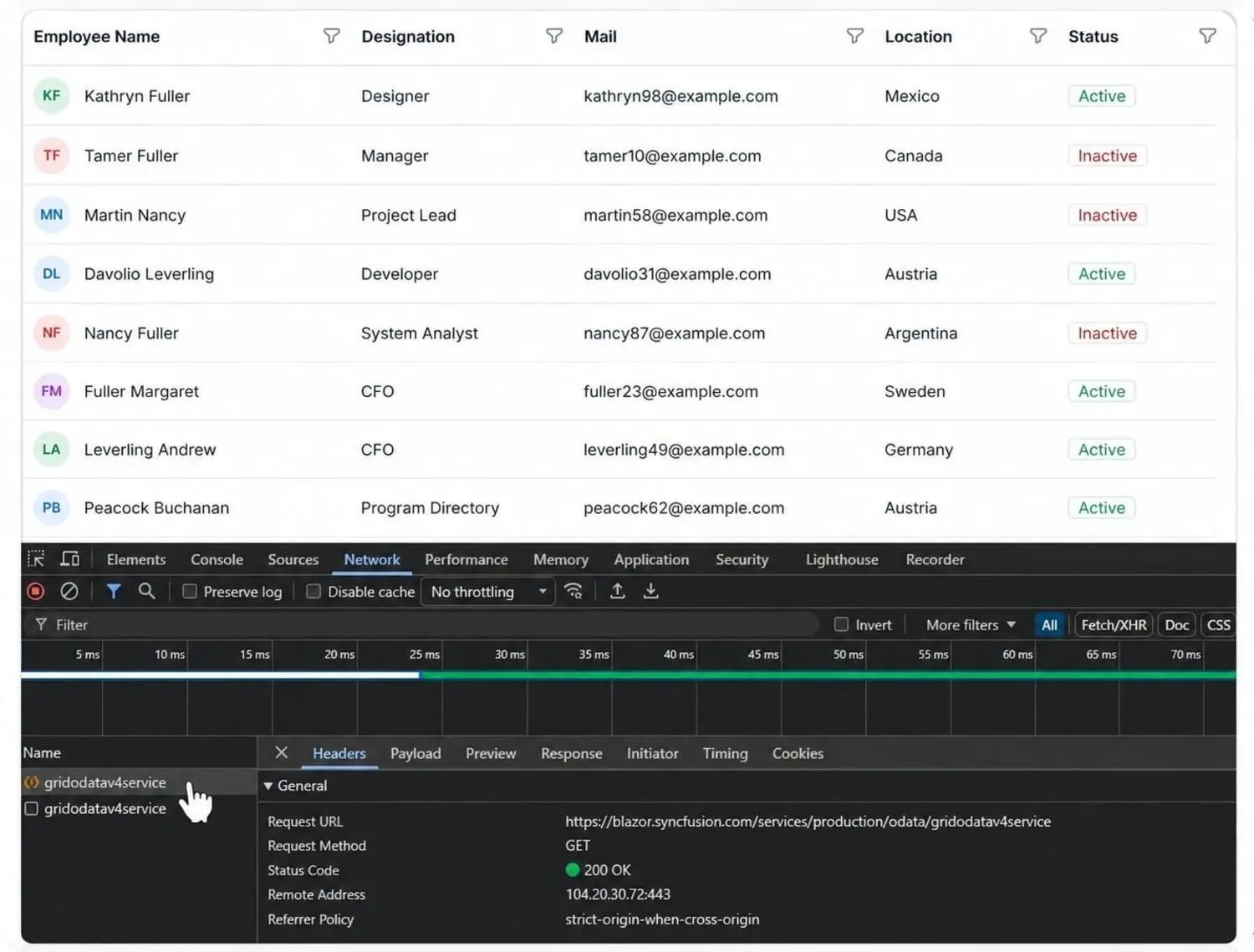Clear the network log
The image size is (1254, 952).
click(69, 592)
